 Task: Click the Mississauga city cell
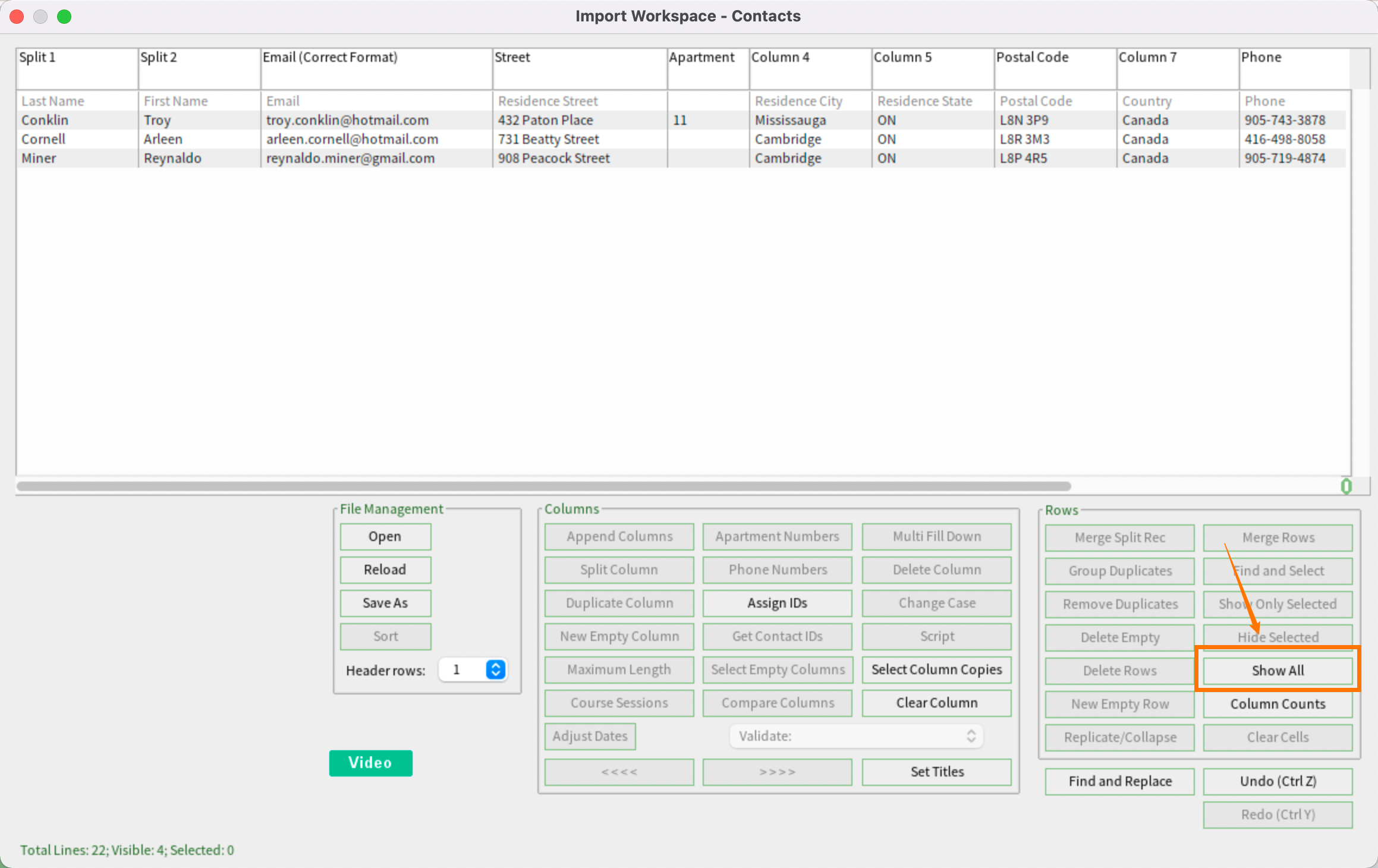point(810,121)
